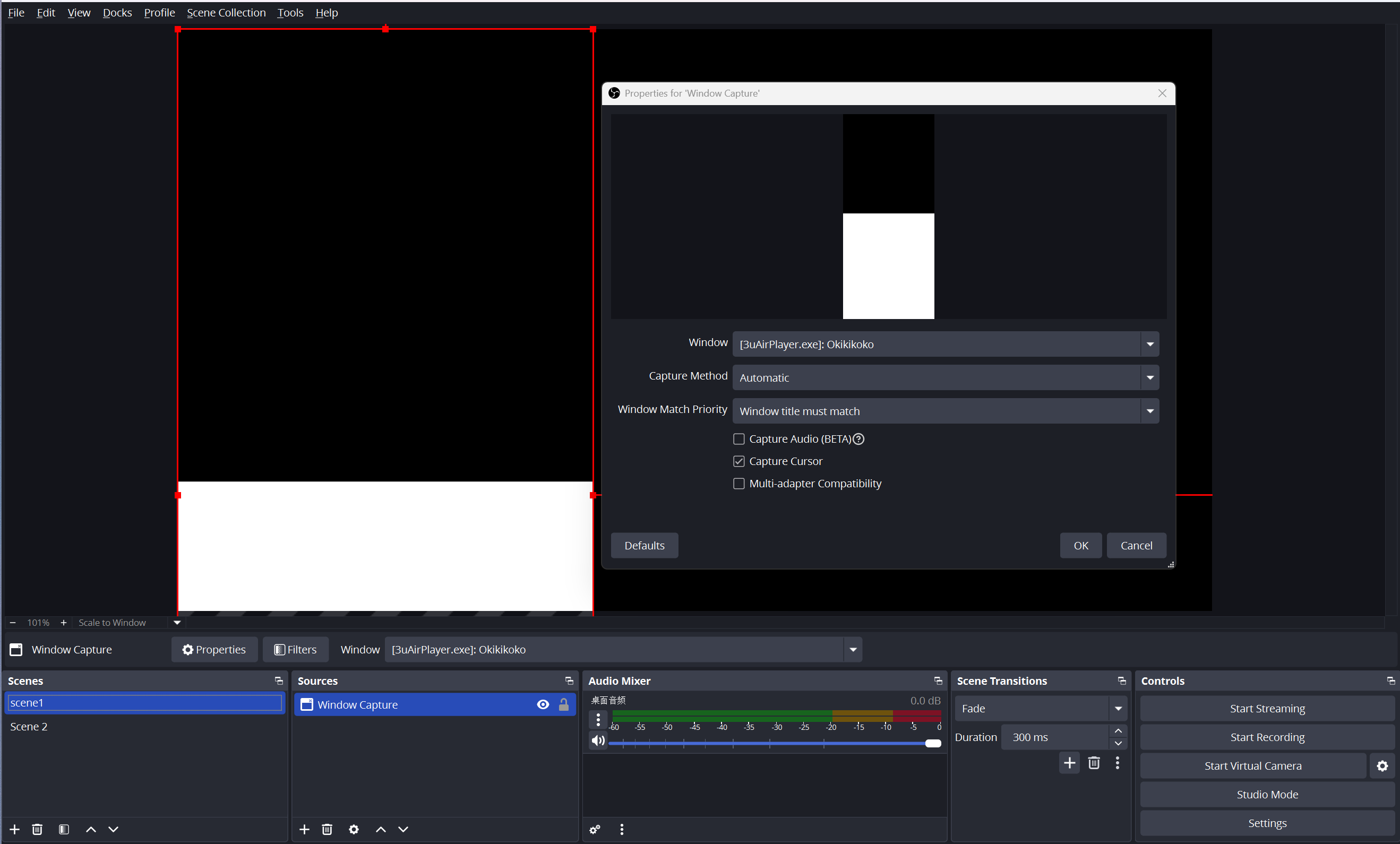Delete the selected source via trash icon
The image size is (1400, 844).
(327, 829)
